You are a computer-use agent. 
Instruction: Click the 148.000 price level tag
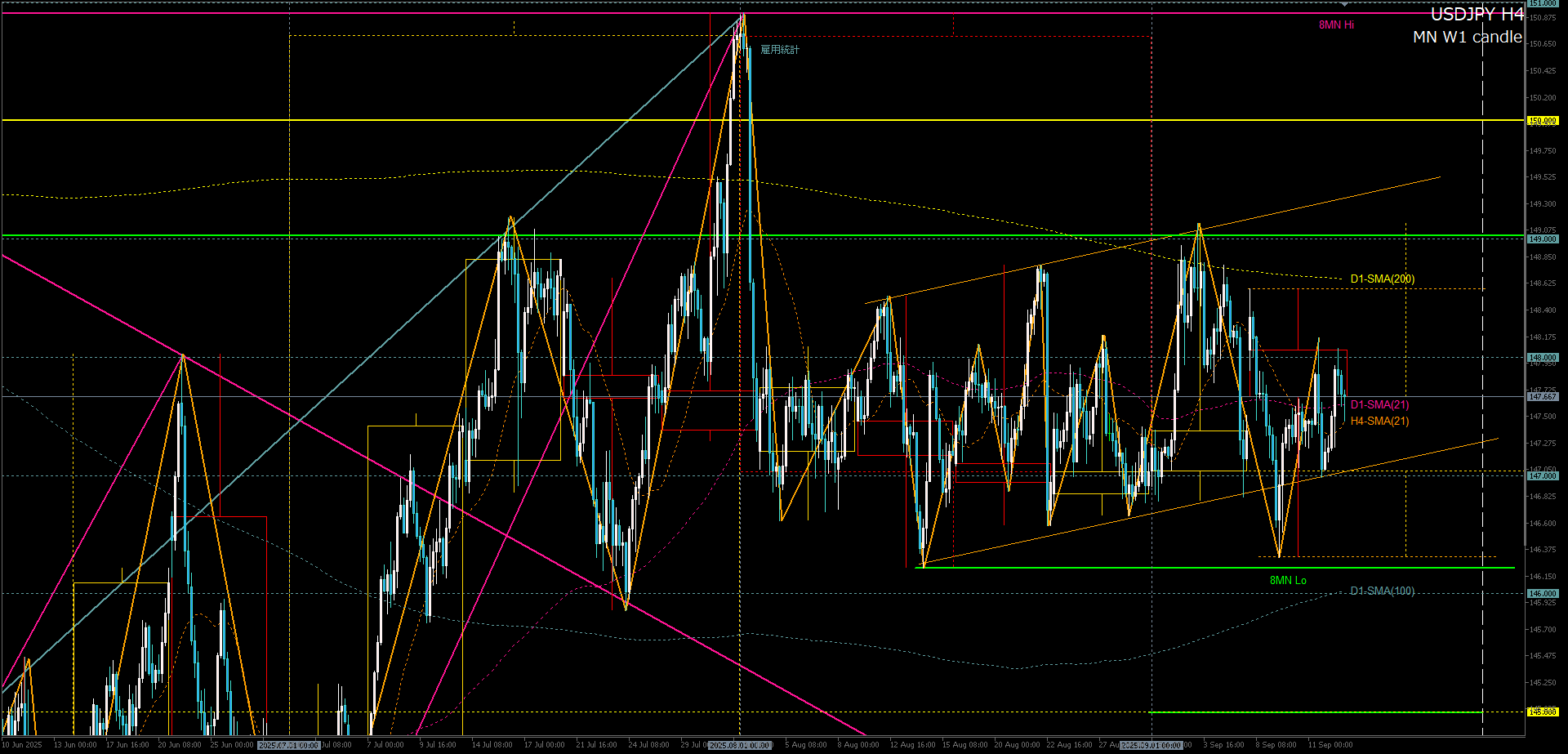point(1542,358)
